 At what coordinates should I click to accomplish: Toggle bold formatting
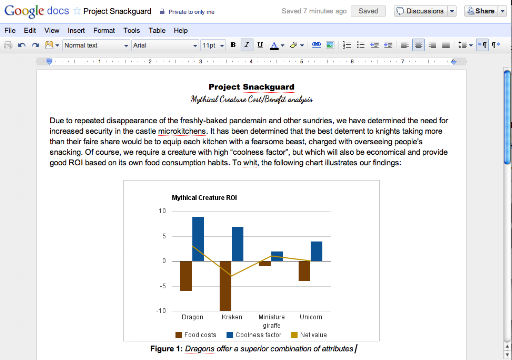(x=233, y=45)
